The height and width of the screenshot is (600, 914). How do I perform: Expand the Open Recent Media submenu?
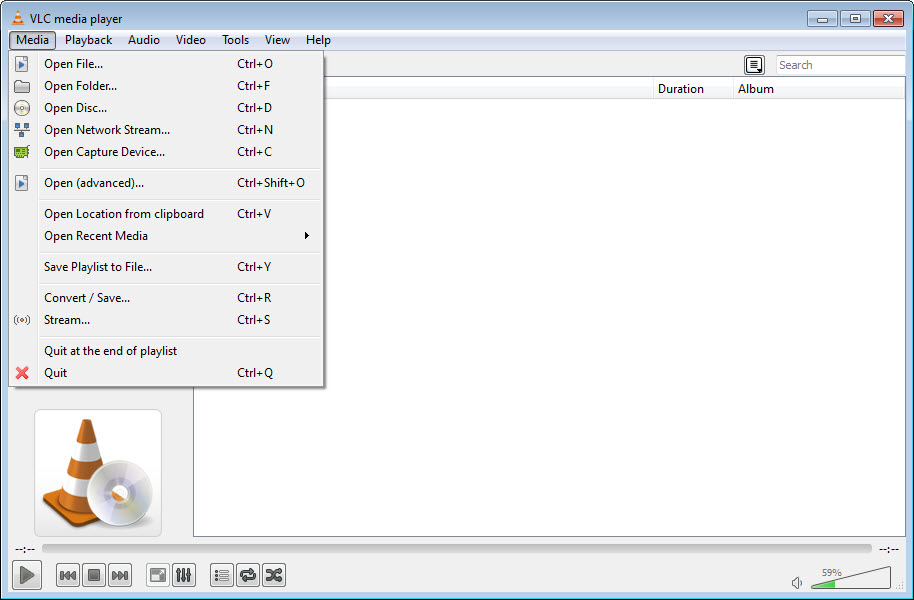[x=166, y=236]
